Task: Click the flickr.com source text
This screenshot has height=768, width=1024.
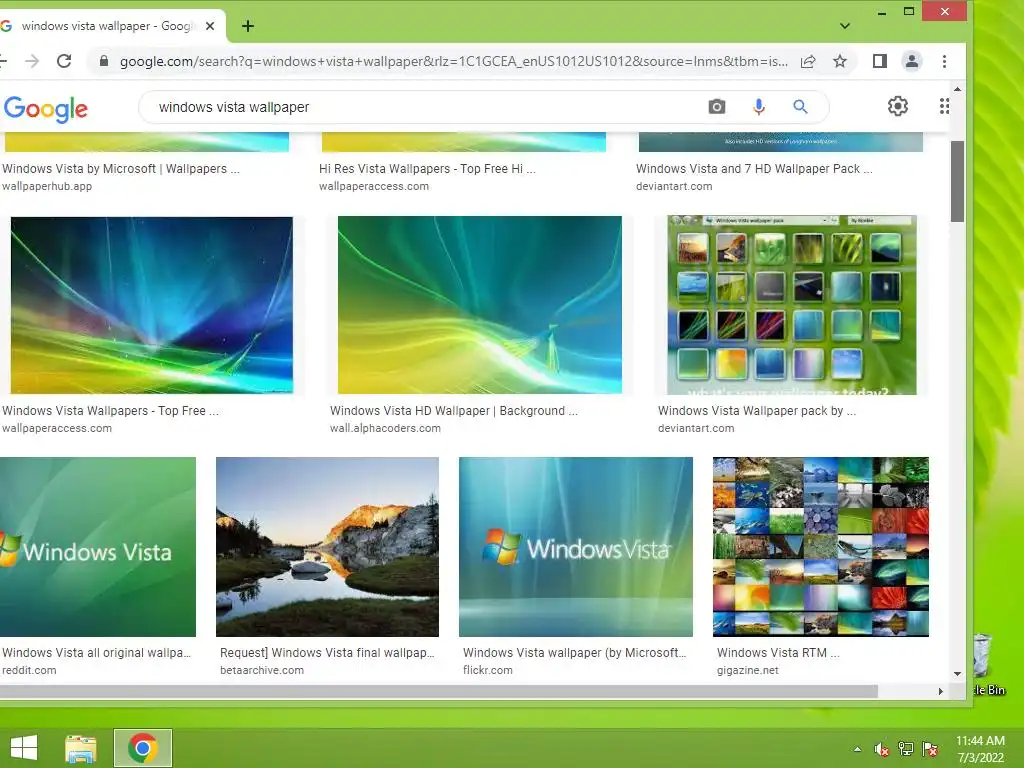Action: tap(488, 670)
